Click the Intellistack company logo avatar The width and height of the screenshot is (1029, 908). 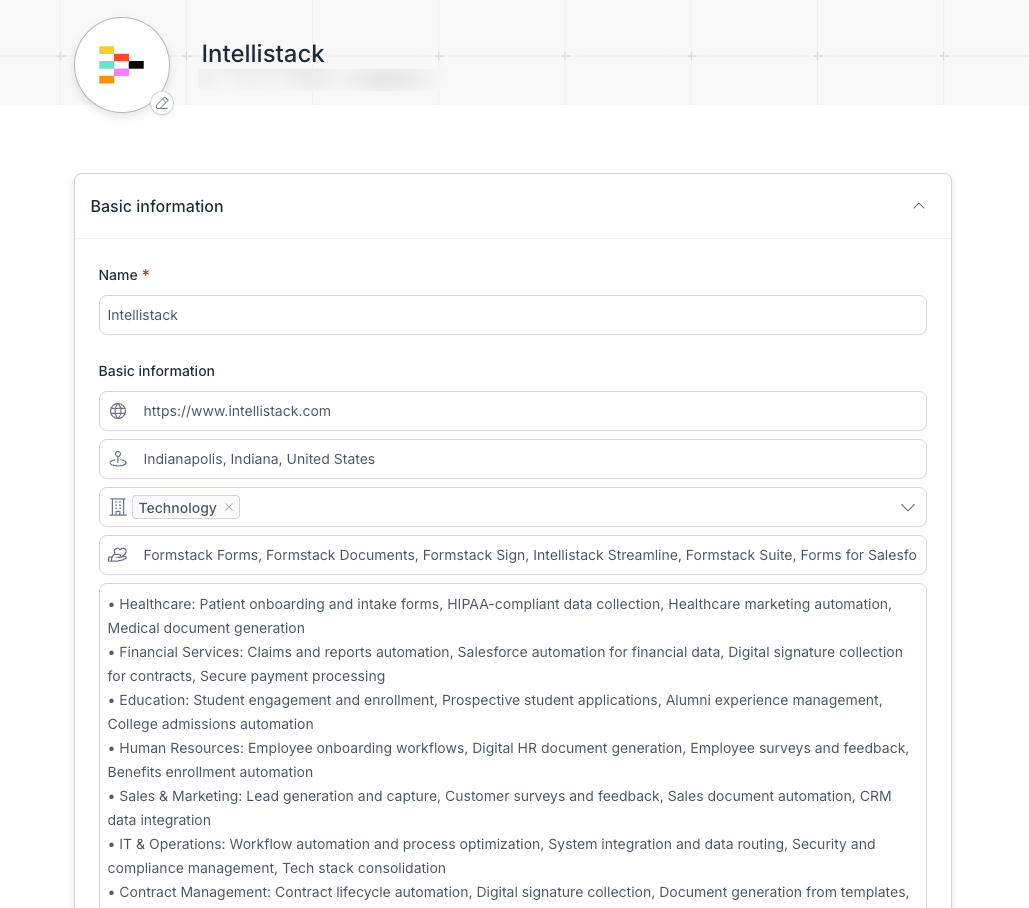pyautogui.click(x=121, y=65)
